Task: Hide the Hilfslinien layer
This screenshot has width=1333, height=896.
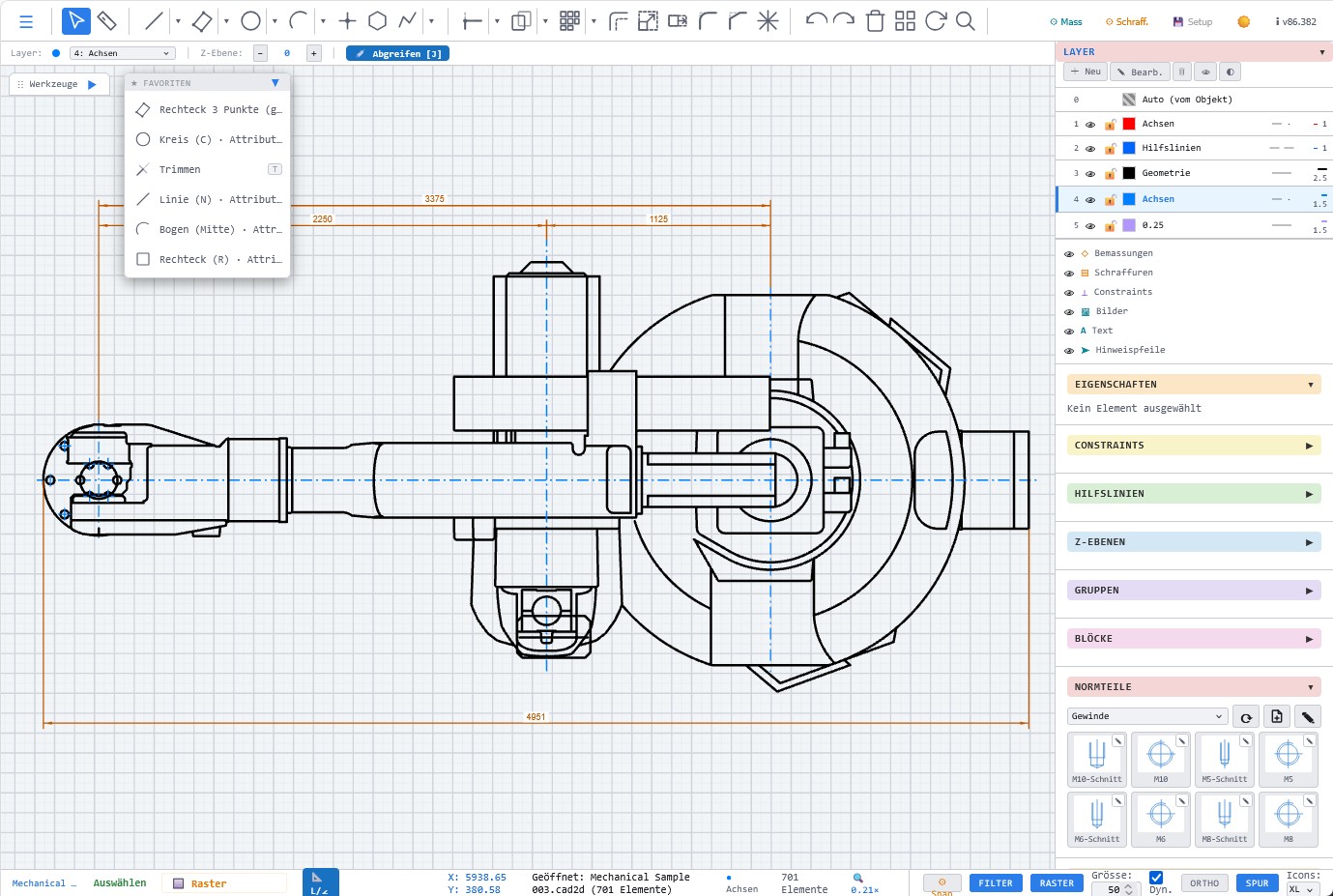Action: (1090, 149)
